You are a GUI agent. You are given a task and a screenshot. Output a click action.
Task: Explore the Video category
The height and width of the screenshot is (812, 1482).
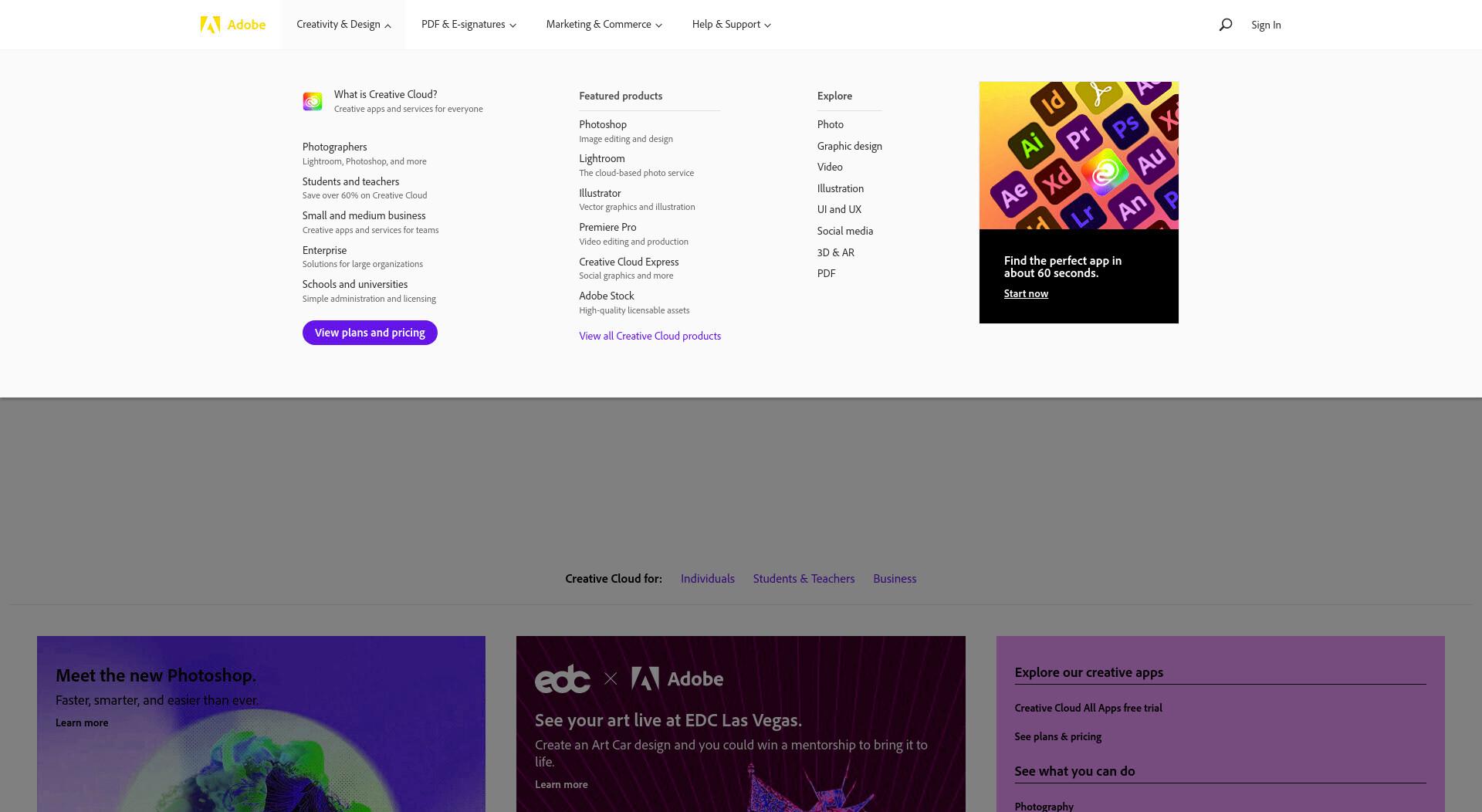click(830, 167)
